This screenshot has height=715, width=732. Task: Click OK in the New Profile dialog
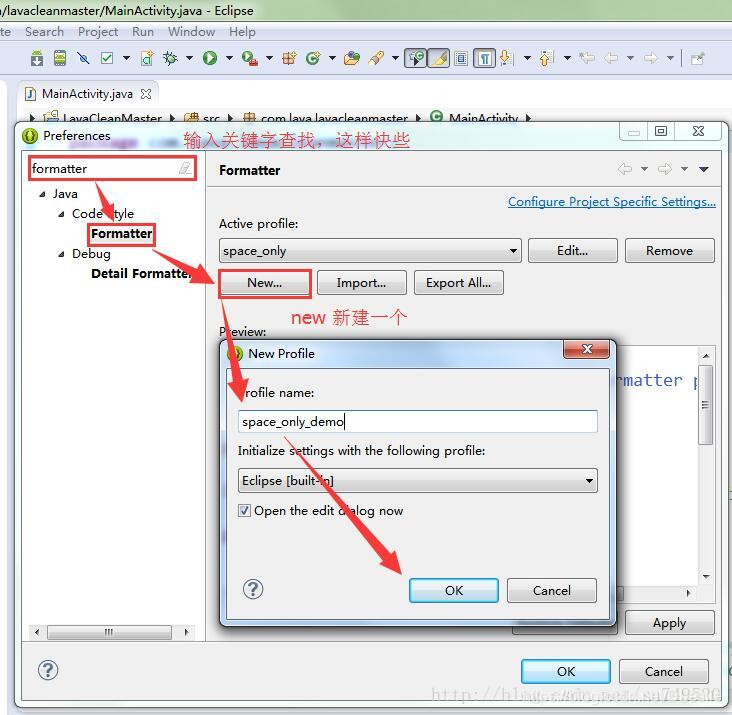click(454, 590)
